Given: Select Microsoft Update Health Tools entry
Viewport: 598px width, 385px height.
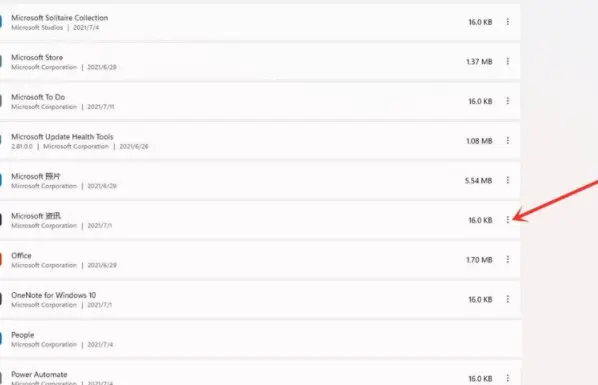Looking at the screenshot, I should [x=260, y=141].
